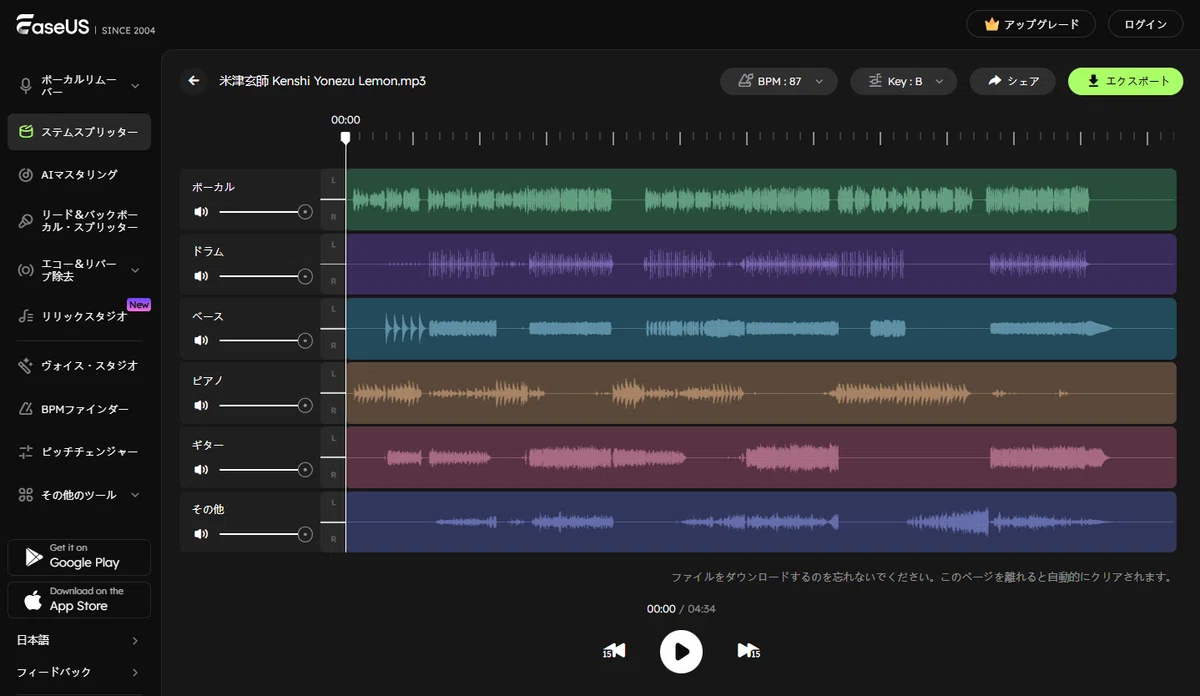Rewind 15 seconds

point(614,651)
